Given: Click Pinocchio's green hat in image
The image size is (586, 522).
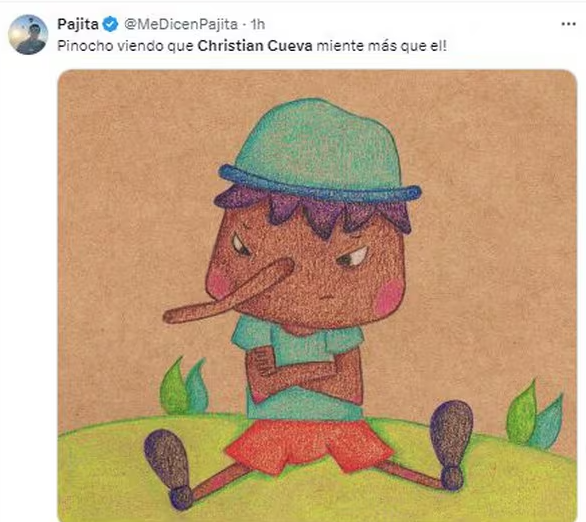Looking at the screenshot, I should pyautogui.click(x=319, y=146).
